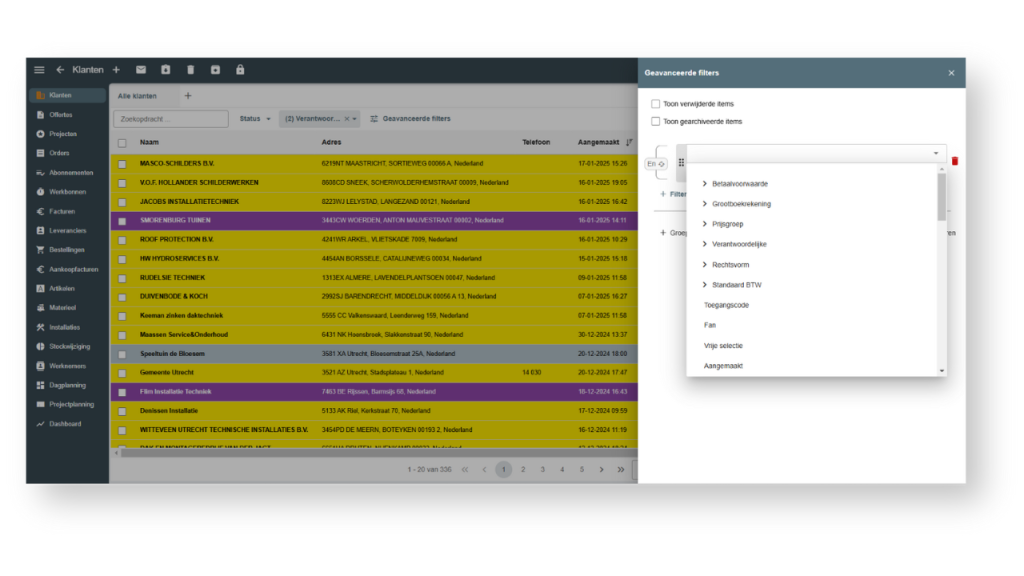The width and height of the screenshot is (1024, 576).
Task: Click the Zoekopdracht search field
Action: point(171,119)
